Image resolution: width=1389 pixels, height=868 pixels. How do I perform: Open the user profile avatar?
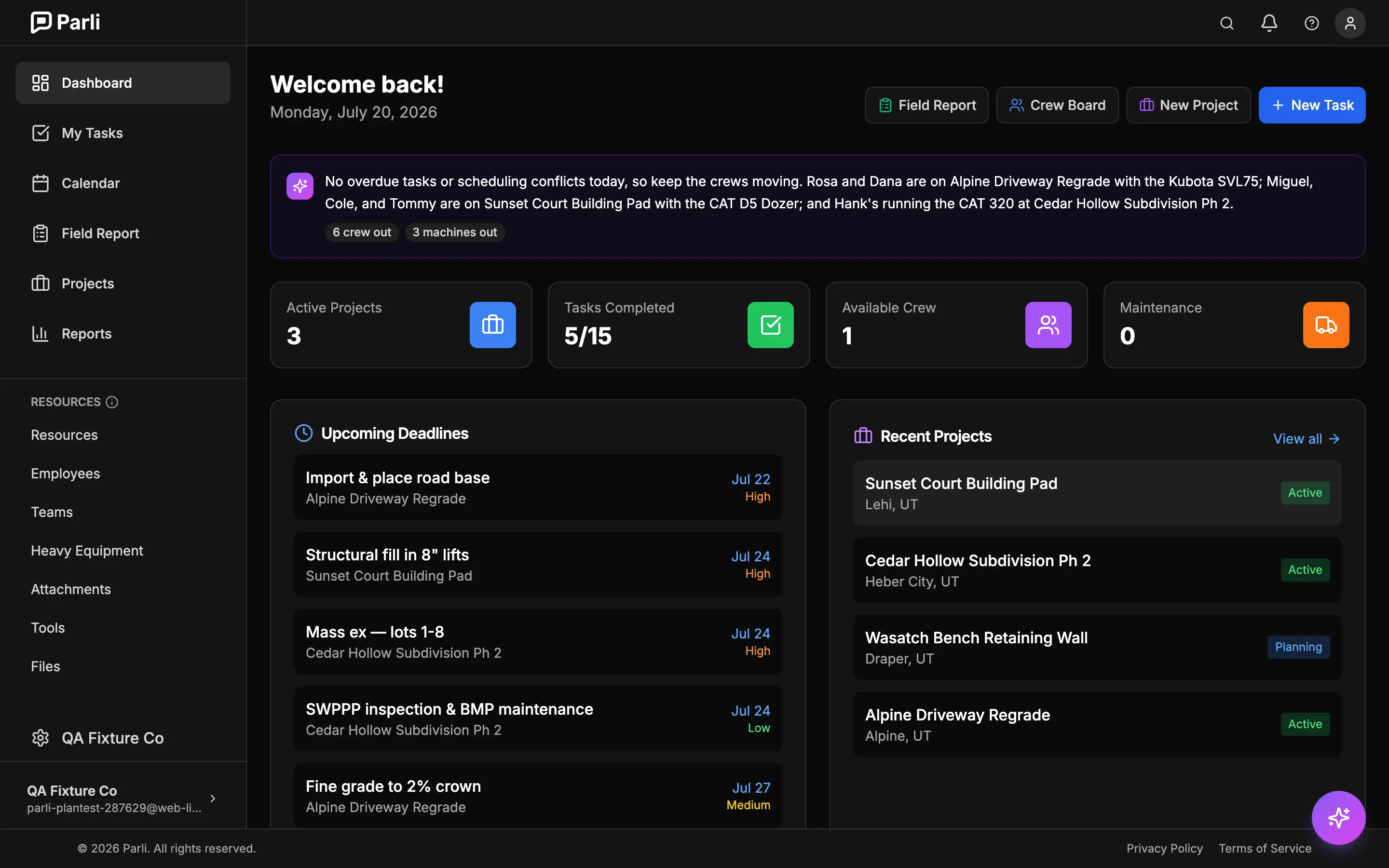point(1350,23)
